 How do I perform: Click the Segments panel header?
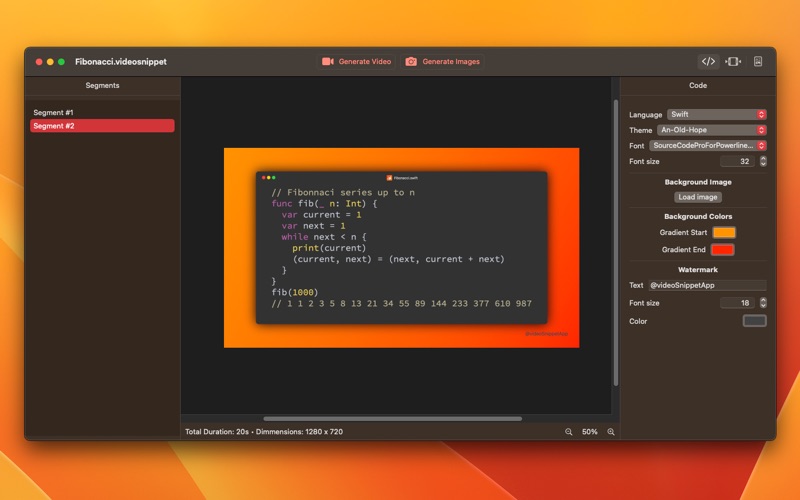point(103,86)
